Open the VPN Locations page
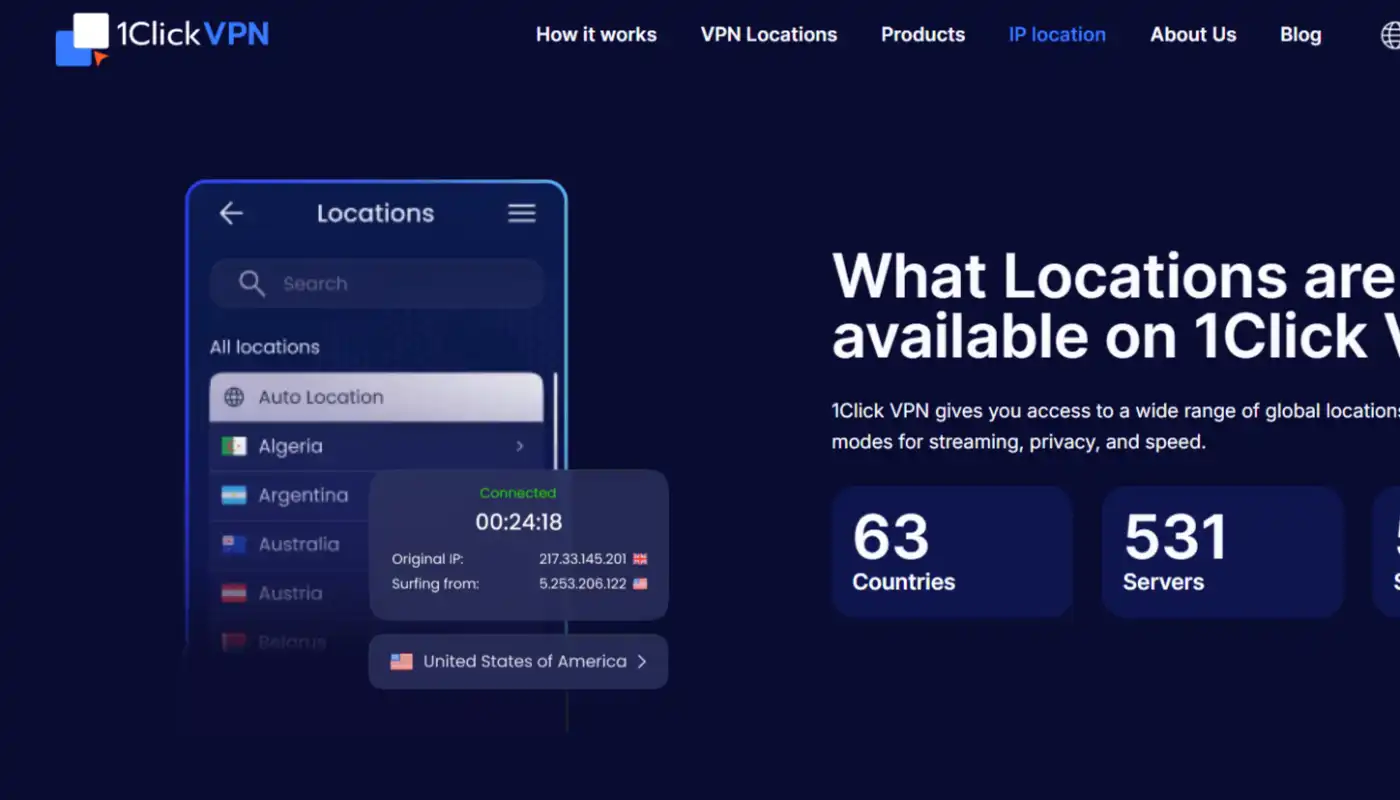The height and width of the screenshot is (800, 1400). pyautogui.click(x=768, y=35)
